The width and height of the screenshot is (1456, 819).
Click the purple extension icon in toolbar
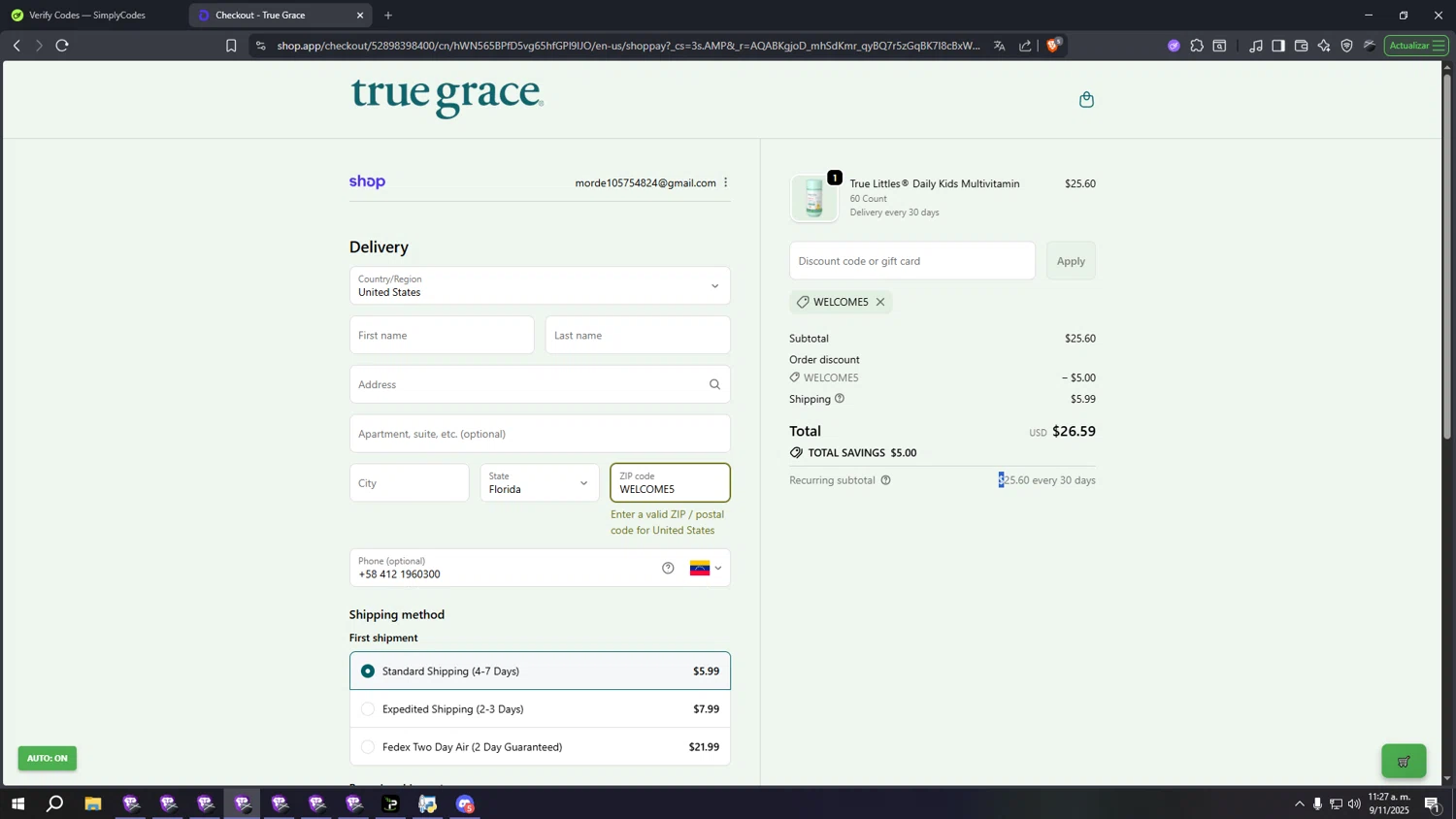pyautogui.click(x=1174, y=46)
